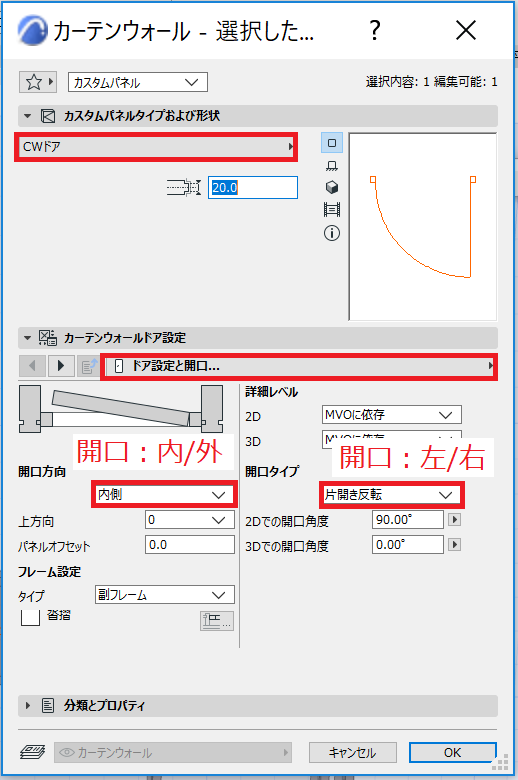Select the 2D symbol preview icon

(x=332, y=143)
